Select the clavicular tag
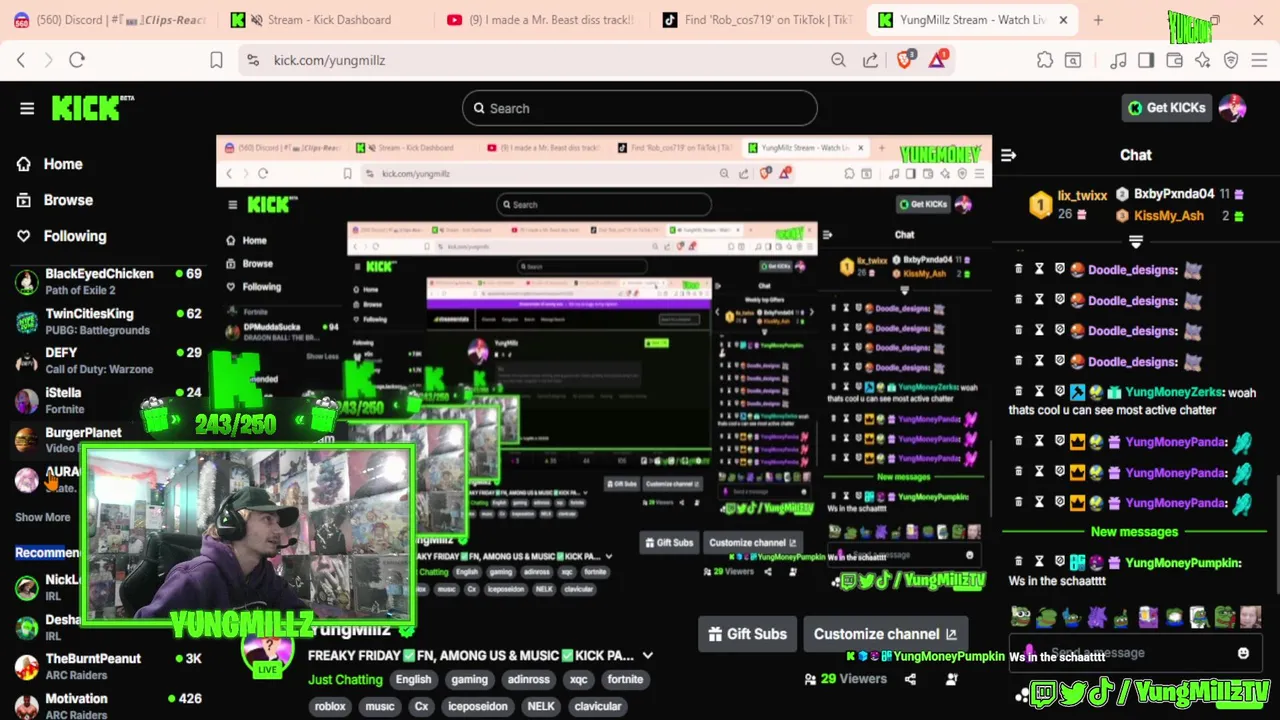Screen dimensions: 1280x720 tap(598, 706)
